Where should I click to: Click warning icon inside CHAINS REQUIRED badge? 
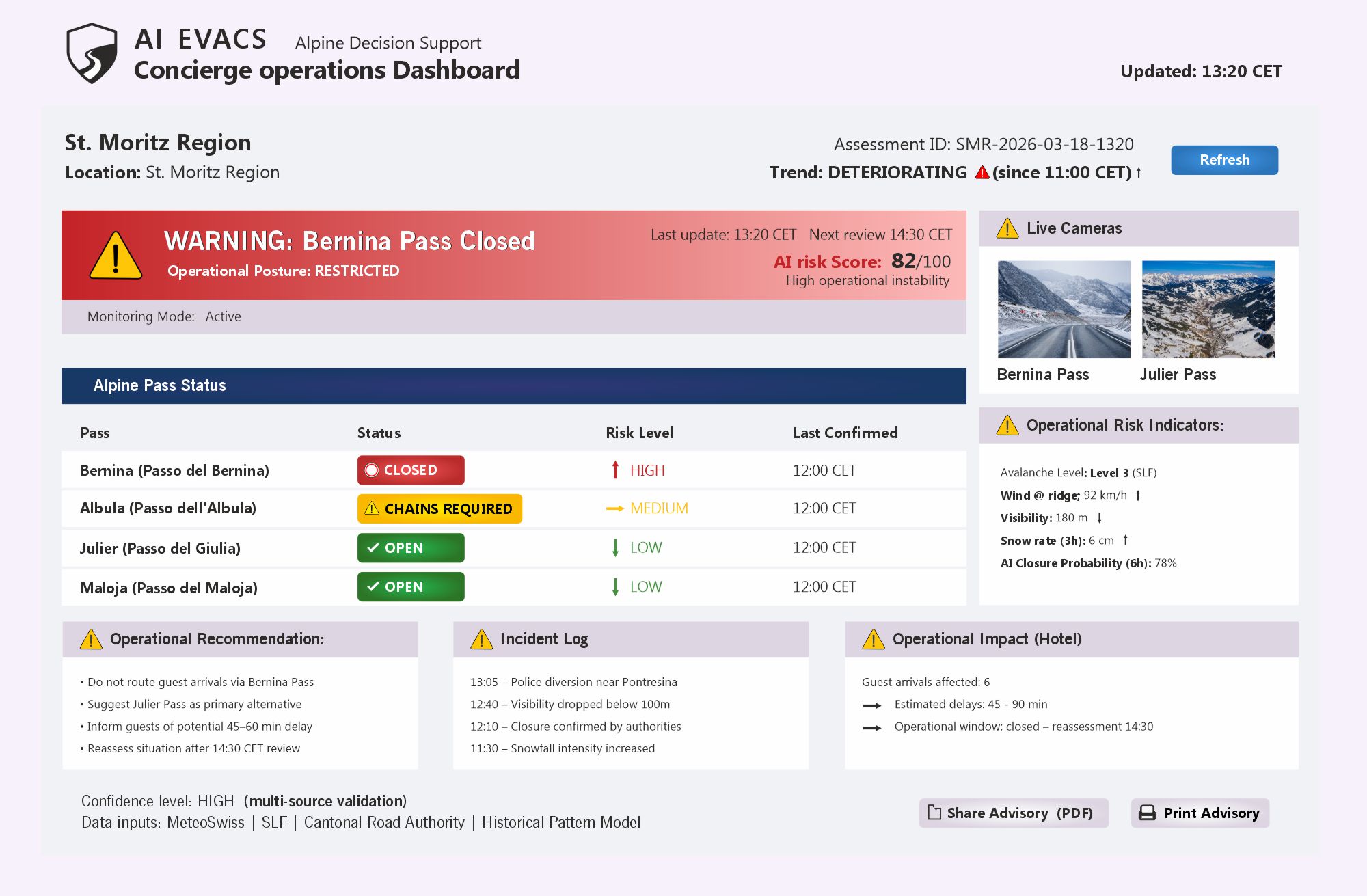372,508
